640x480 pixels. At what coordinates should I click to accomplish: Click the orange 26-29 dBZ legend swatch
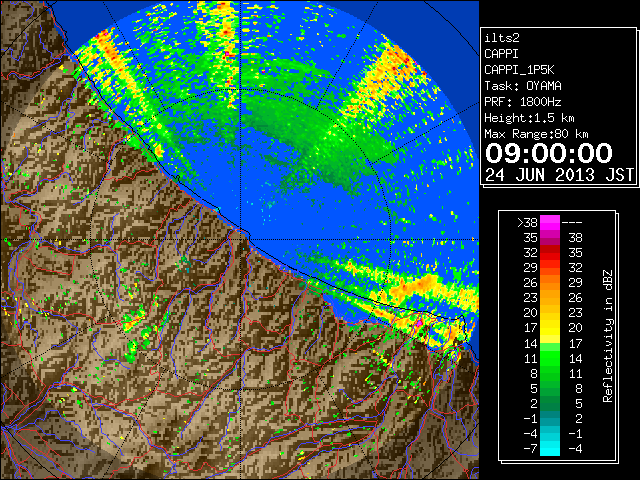550,282
